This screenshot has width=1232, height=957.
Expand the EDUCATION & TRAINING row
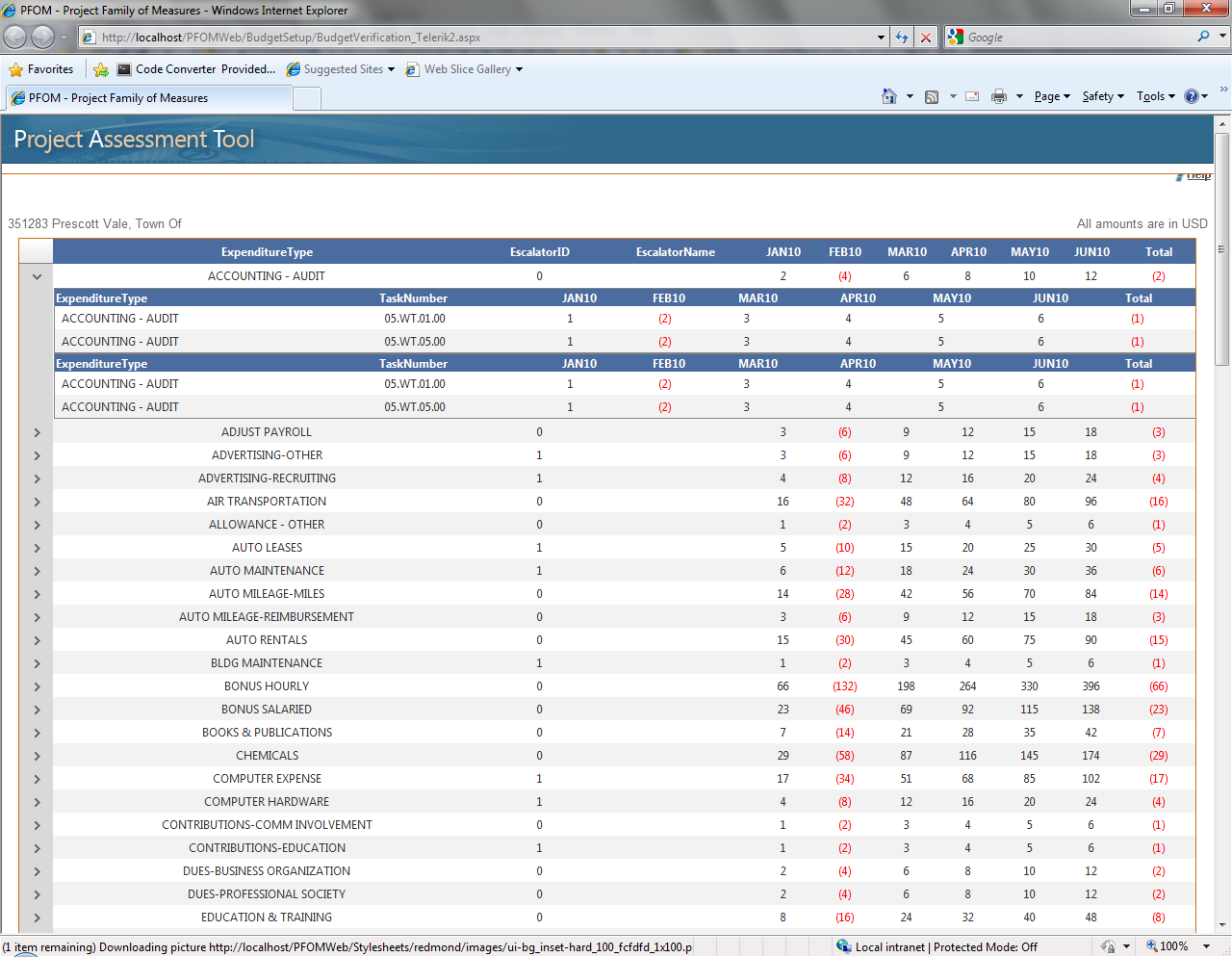[x=37, y=918]
